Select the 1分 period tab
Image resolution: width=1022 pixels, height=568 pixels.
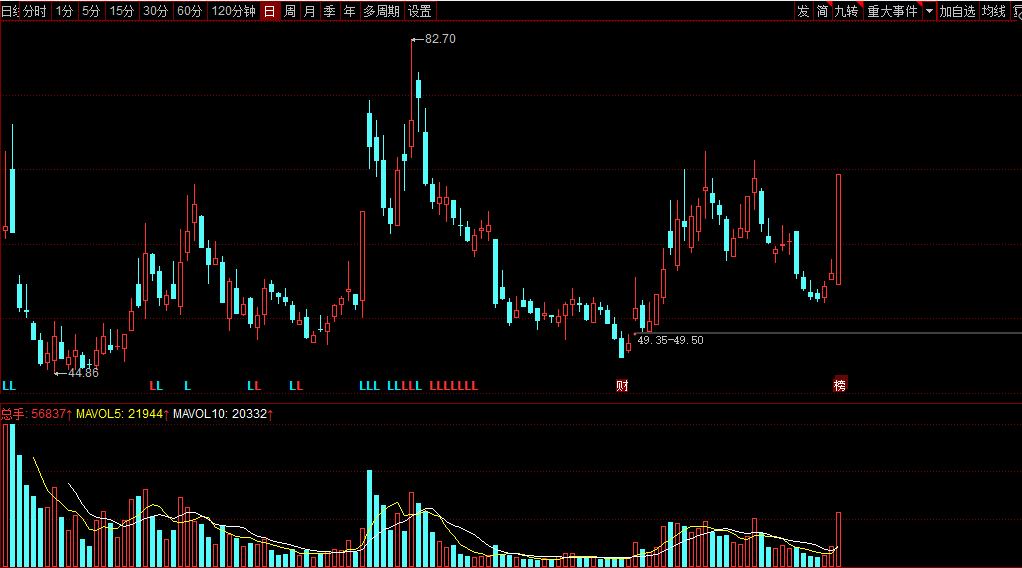click(x=65, y=11)
